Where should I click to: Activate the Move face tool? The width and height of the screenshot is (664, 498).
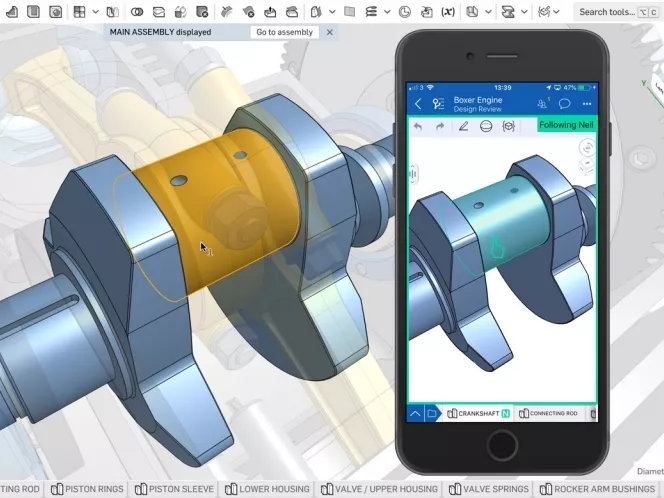point(270,12)
